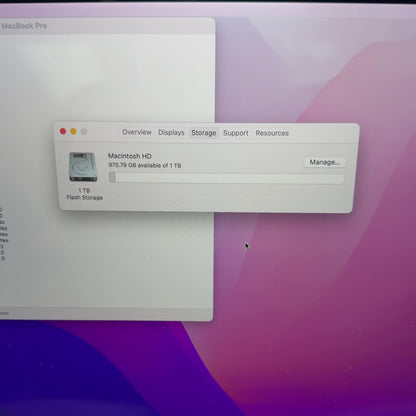The image size is (416, 416).
Task: Click the Macintosh HD volume name
Action: click(130, 156)
